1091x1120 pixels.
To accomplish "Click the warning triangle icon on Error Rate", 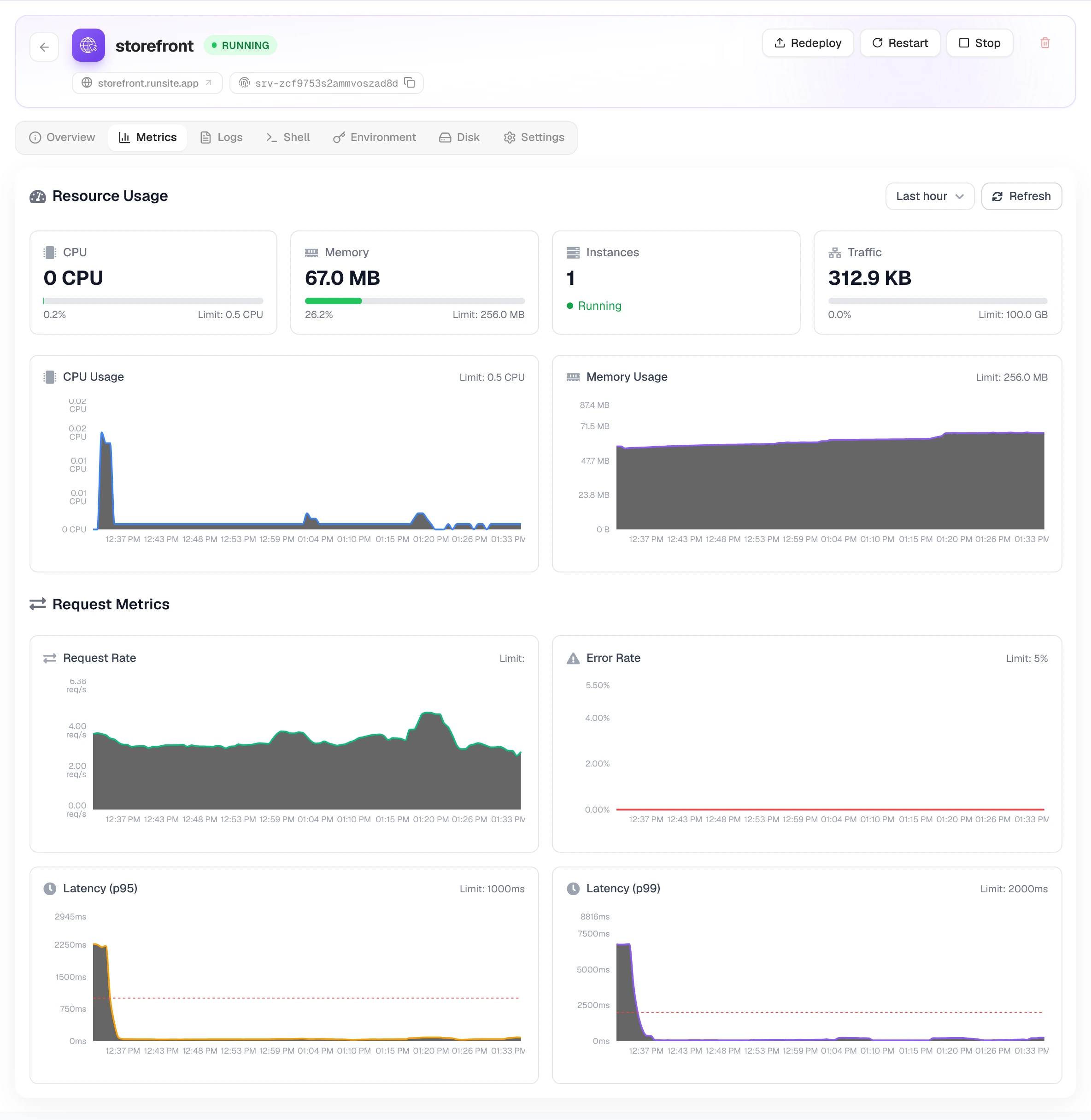I will 573,658.
